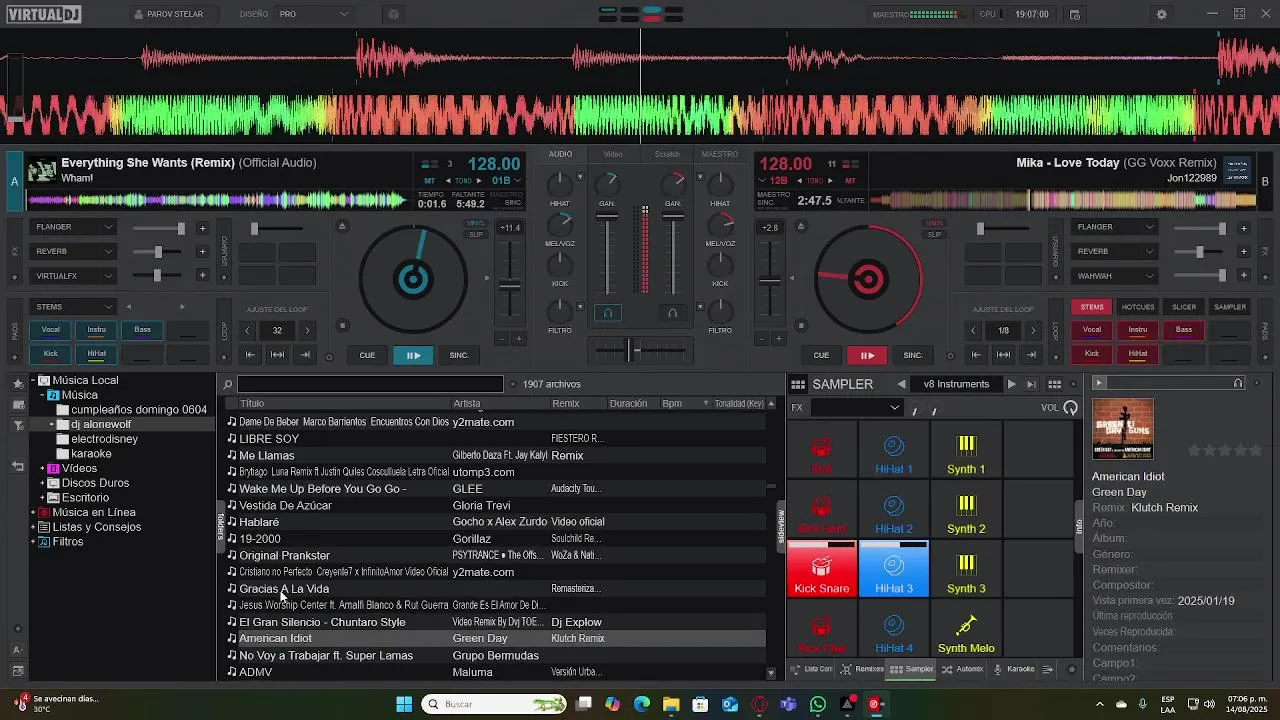Open deck A STEMS pads dropdown

[74, 306]
